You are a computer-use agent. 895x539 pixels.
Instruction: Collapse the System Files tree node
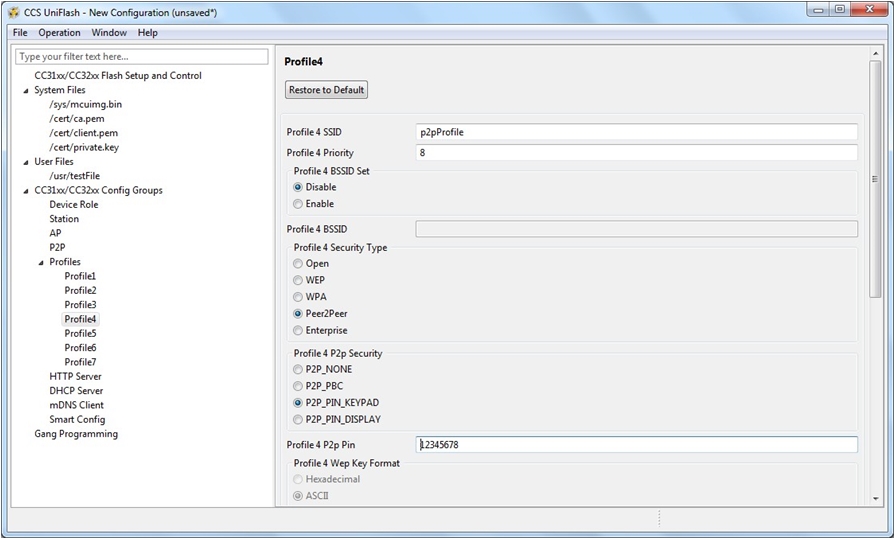pyautogui.click(x=26, y=90)
